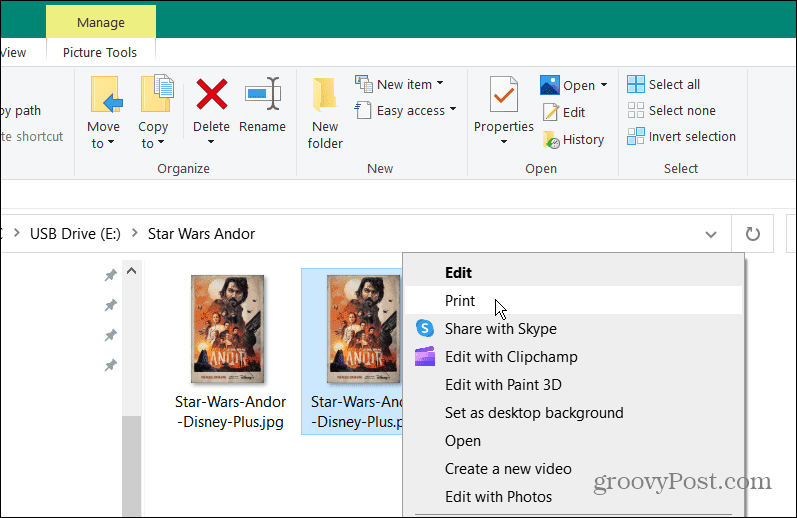Click the red Delete X icon
Screen dimensions: 797x518
click(x=211, y=94)
